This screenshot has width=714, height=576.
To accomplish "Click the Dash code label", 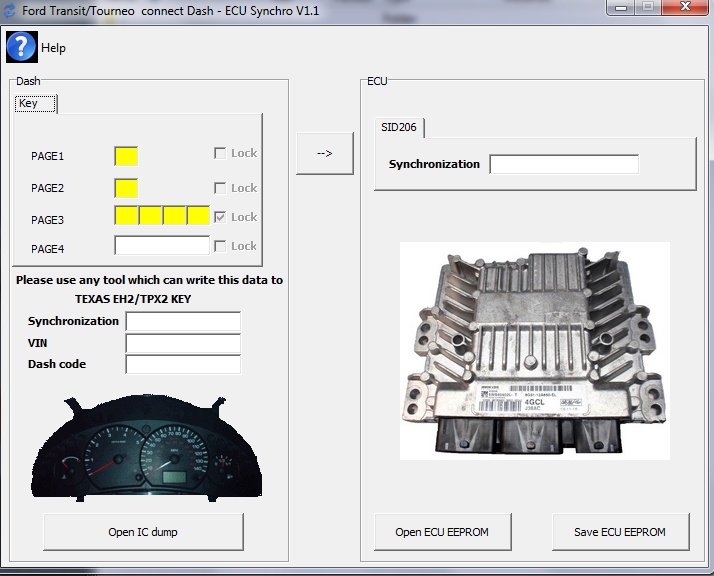I will click(x=57, y=364).
